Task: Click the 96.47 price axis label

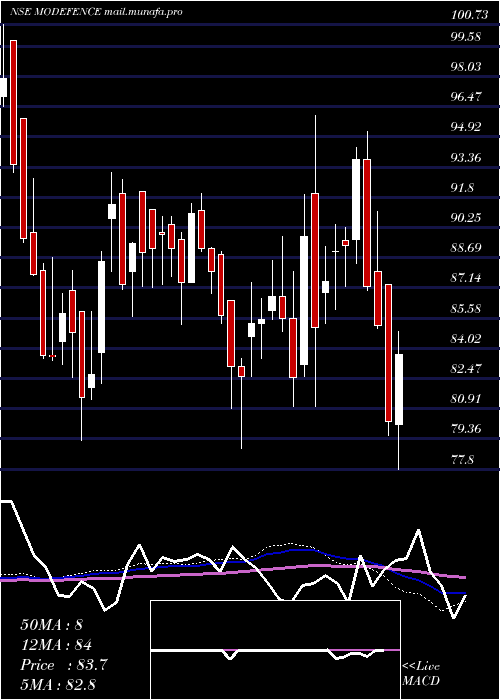Action: (x=466, y=96)
